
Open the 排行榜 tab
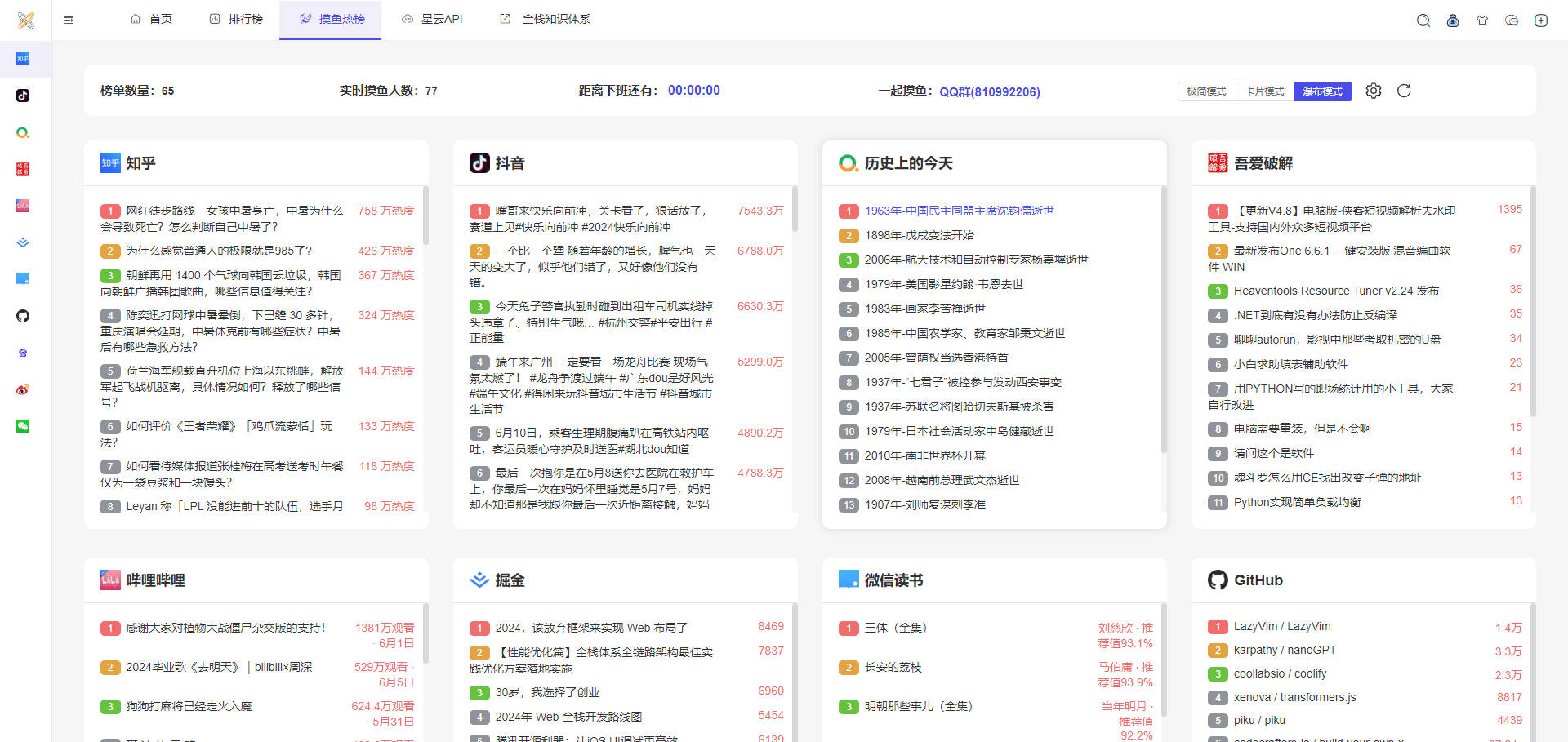pos(236,19)
